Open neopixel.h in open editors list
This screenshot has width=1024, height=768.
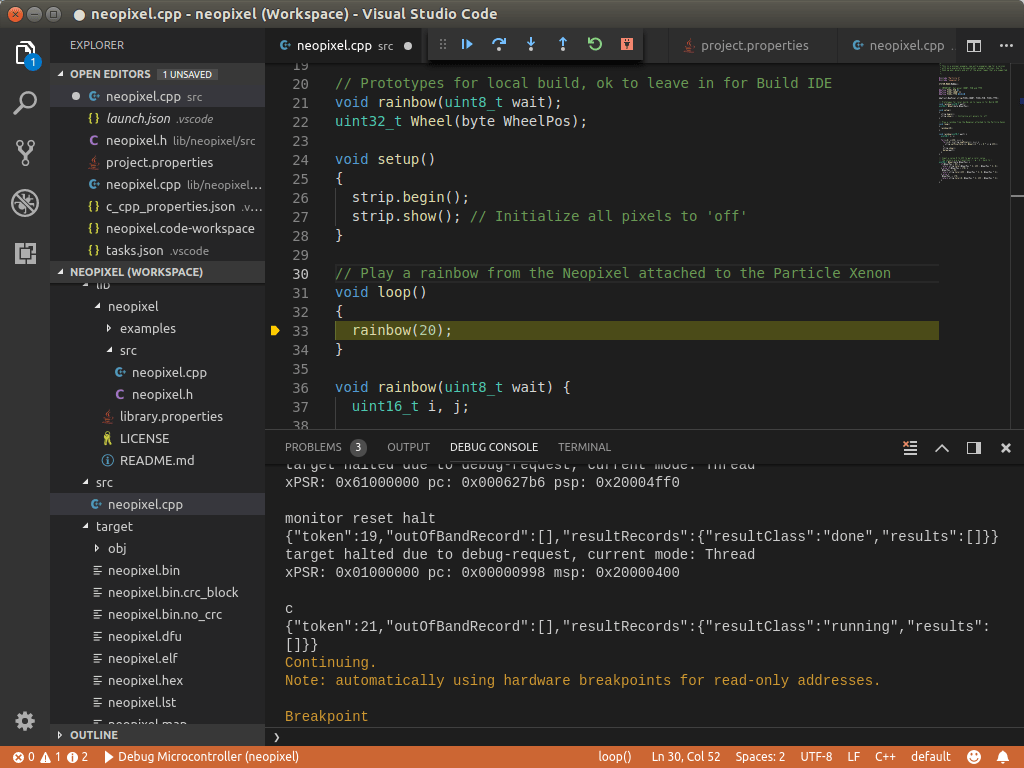tap(157, 140)
